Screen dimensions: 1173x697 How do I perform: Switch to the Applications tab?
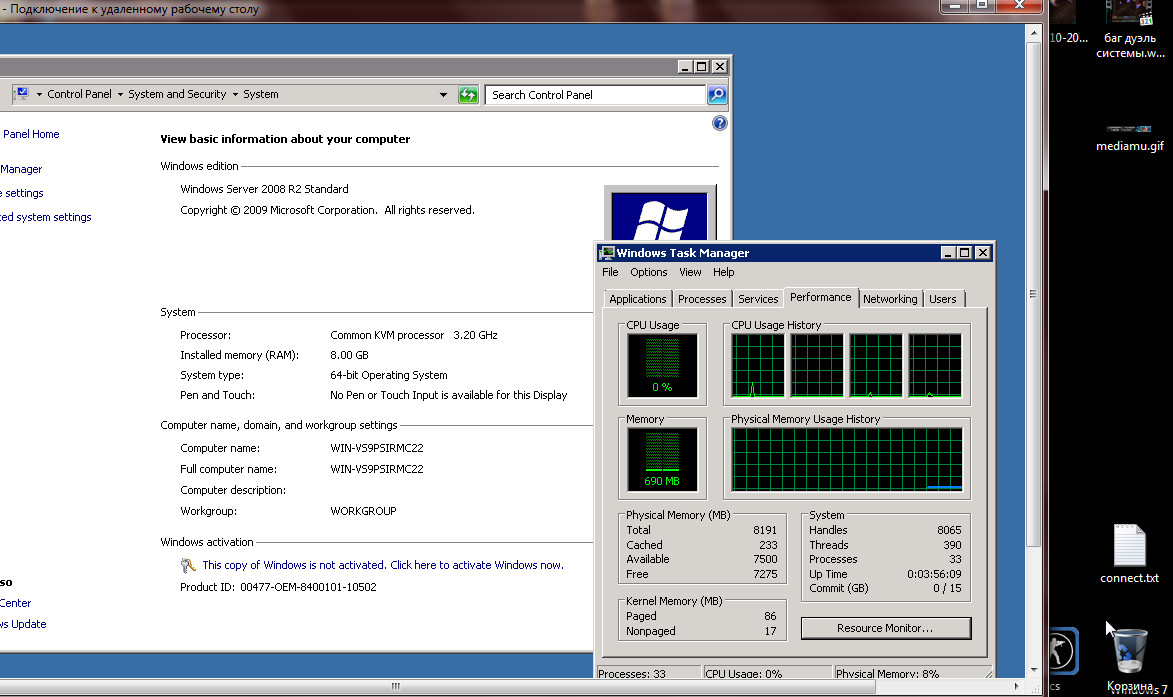[637, 299]
